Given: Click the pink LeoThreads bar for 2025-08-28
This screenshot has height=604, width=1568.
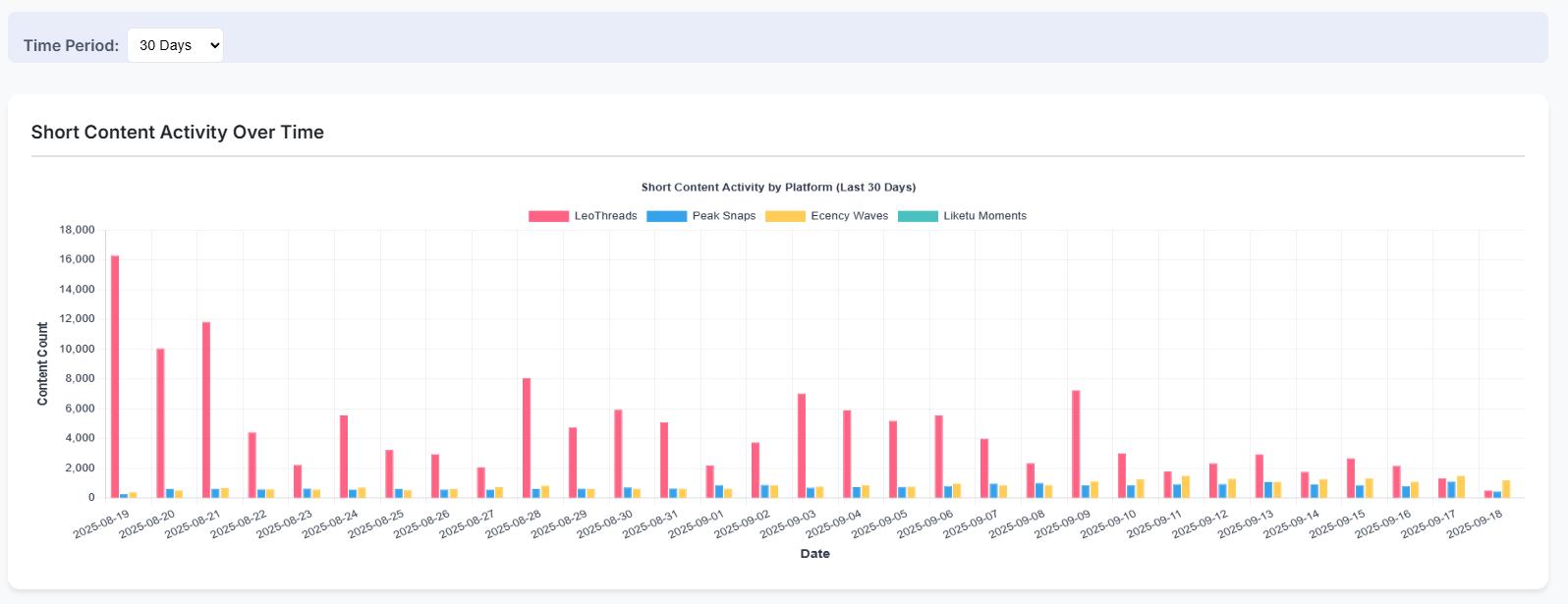Looking at the screenshot, I should (527, 438).
